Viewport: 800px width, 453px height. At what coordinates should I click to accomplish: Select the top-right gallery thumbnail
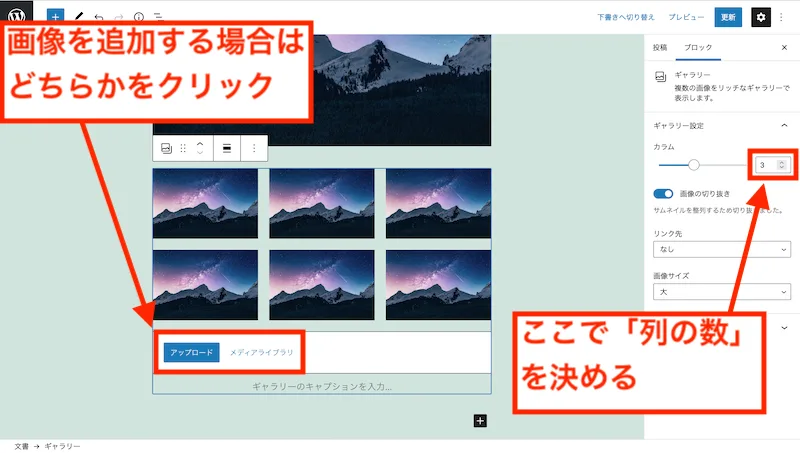point(438,204)
